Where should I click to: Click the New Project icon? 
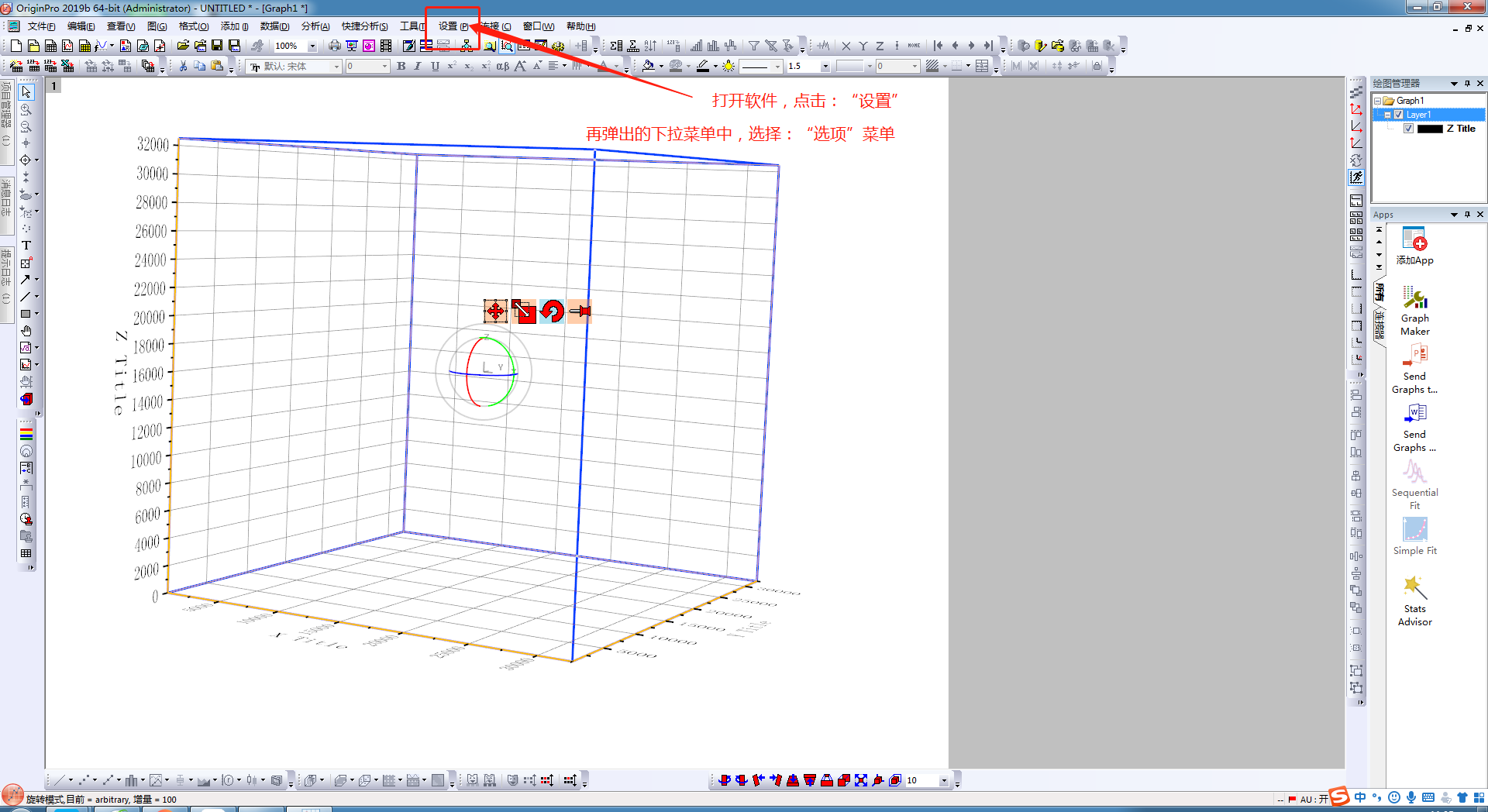pyautogui.click(x=16, y=46)
